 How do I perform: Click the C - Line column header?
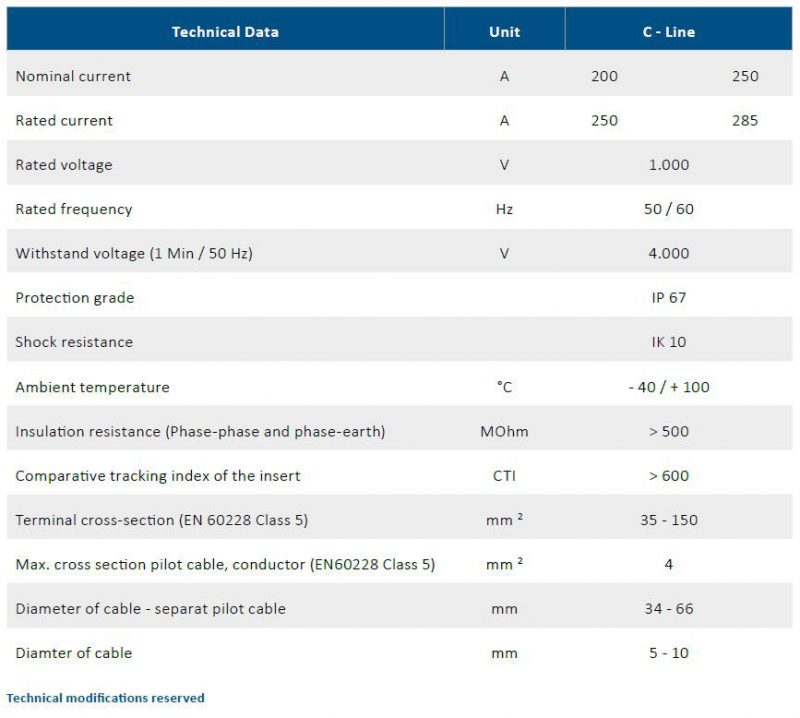pyautogui.click(x=668, y=32)
